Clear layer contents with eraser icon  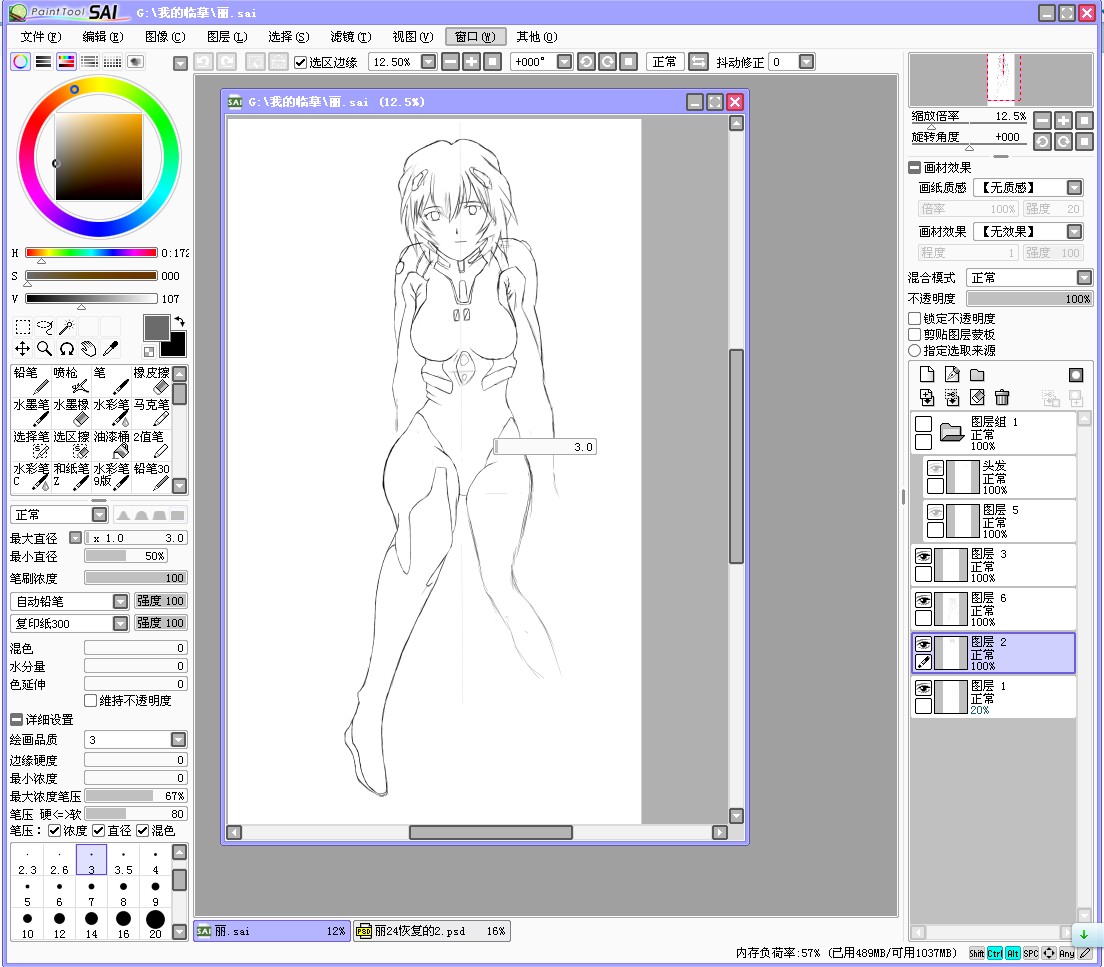(977, 398)
